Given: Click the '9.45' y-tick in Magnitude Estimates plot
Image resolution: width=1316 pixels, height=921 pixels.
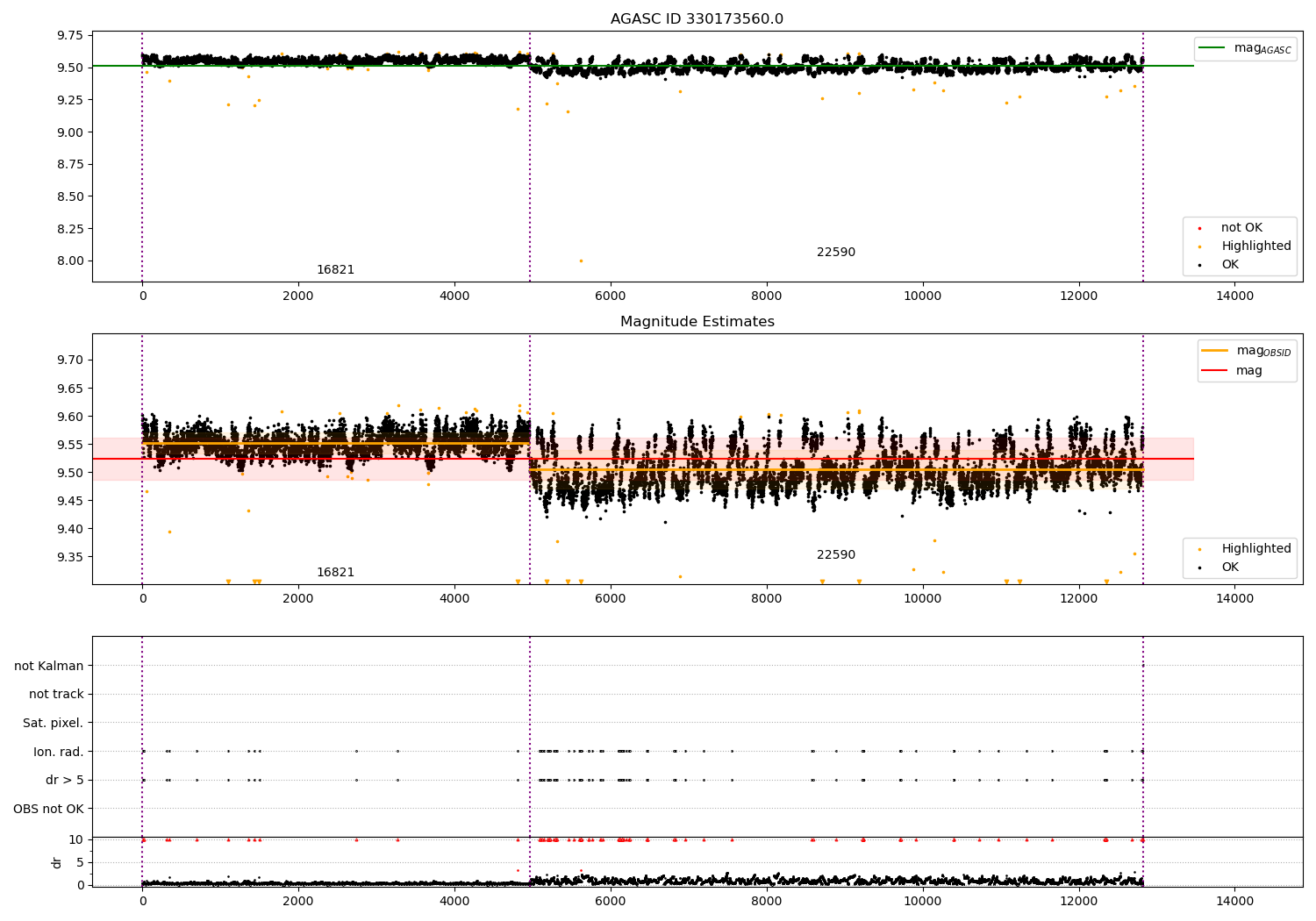Looking at the screenshot, I should [70, 501].
